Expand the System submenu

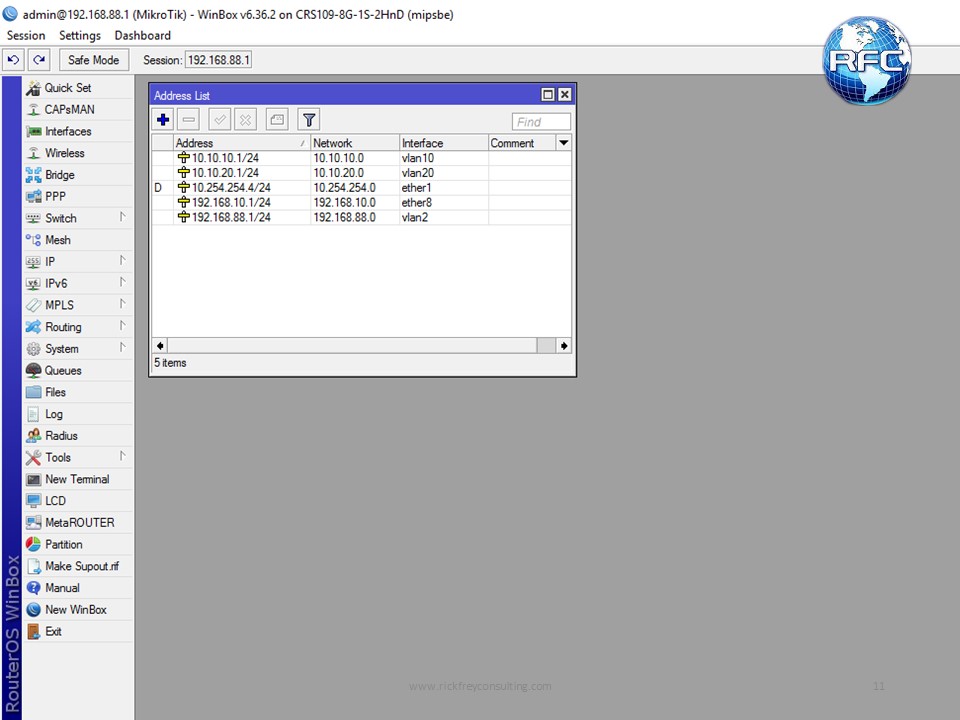78,349
